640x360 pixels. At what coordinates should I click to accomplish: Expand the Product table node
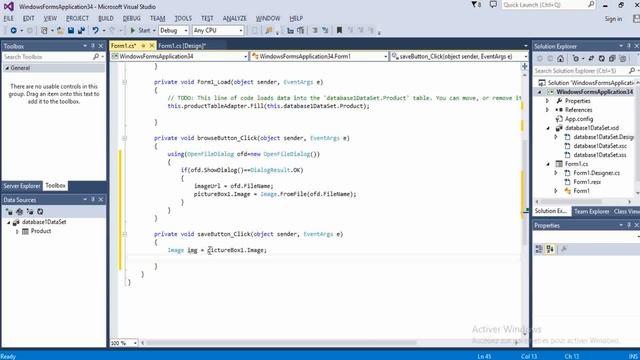(x=17, y=231)
